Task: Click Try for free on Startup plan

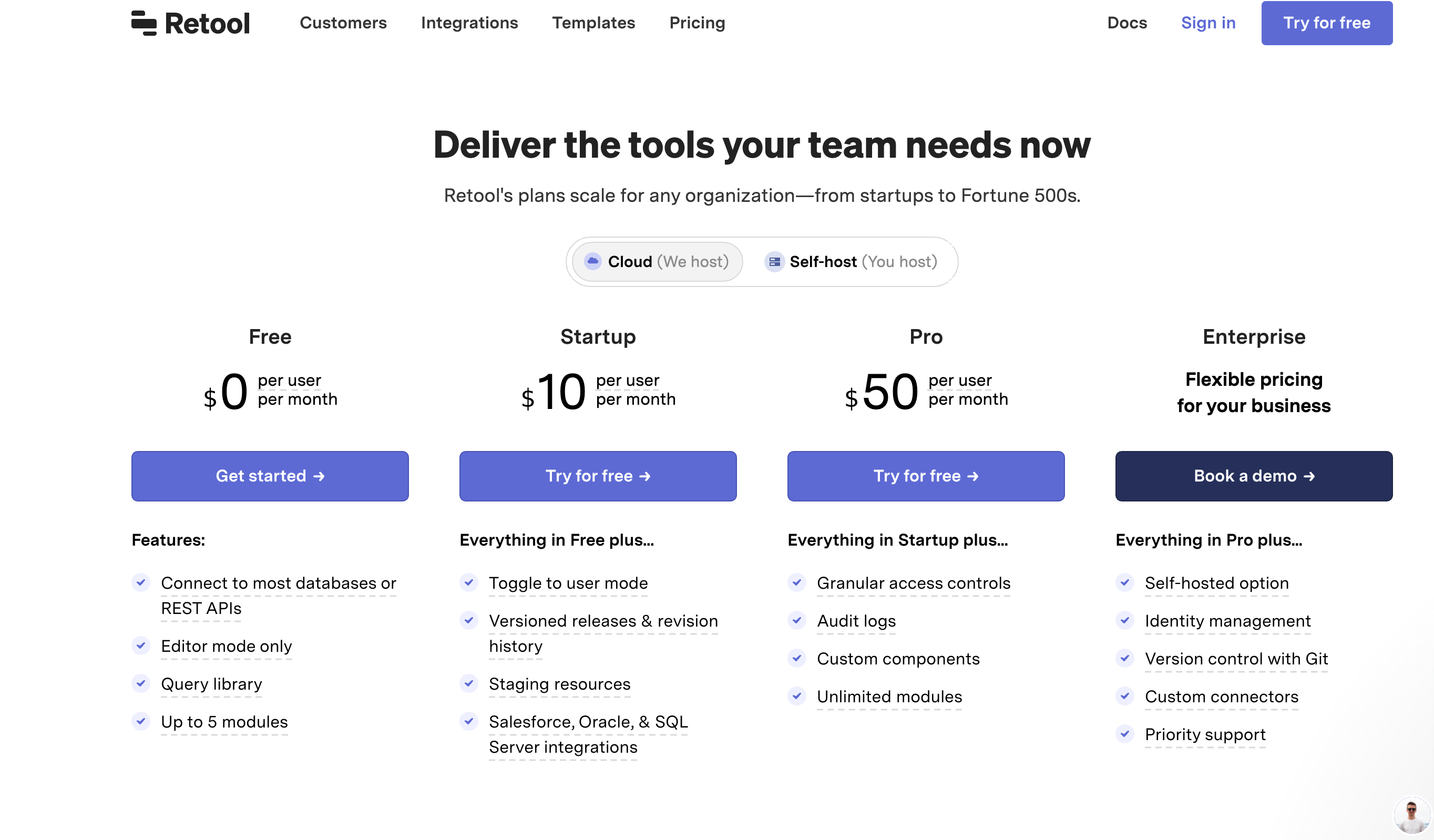Action: click(598, 476)
